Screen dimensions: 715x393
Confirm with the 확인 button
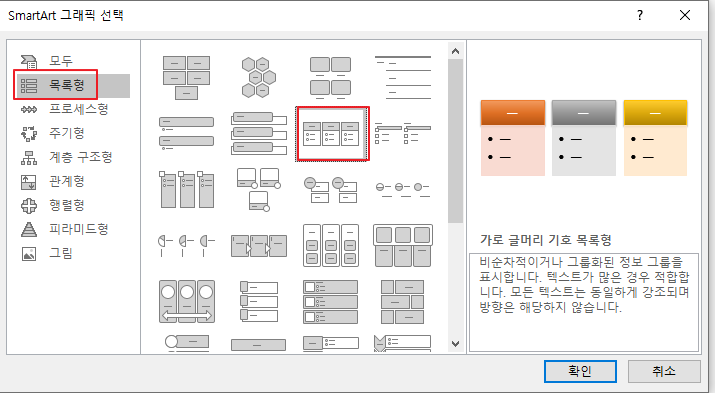580,371
